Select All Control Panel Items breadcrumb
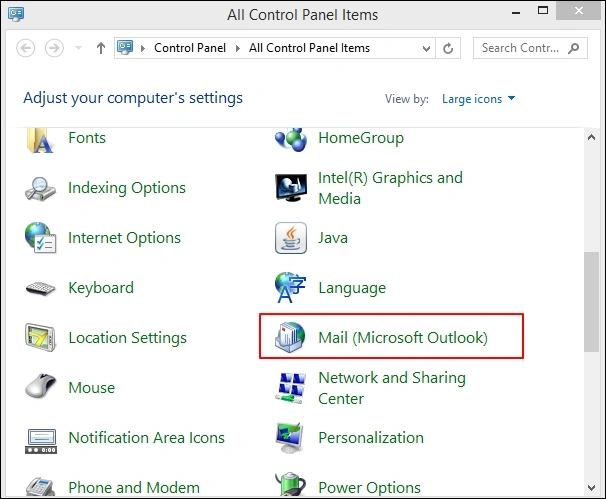Viewport: 606px width, 499px height. pos(309,48)
